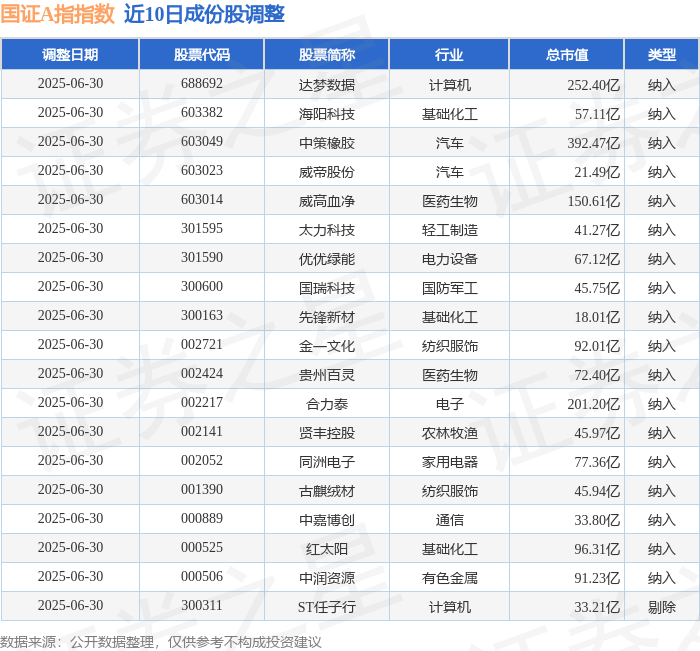Select stock name 贵州百灵
This screenshot has height=651, width=700.
pos(327,375)
